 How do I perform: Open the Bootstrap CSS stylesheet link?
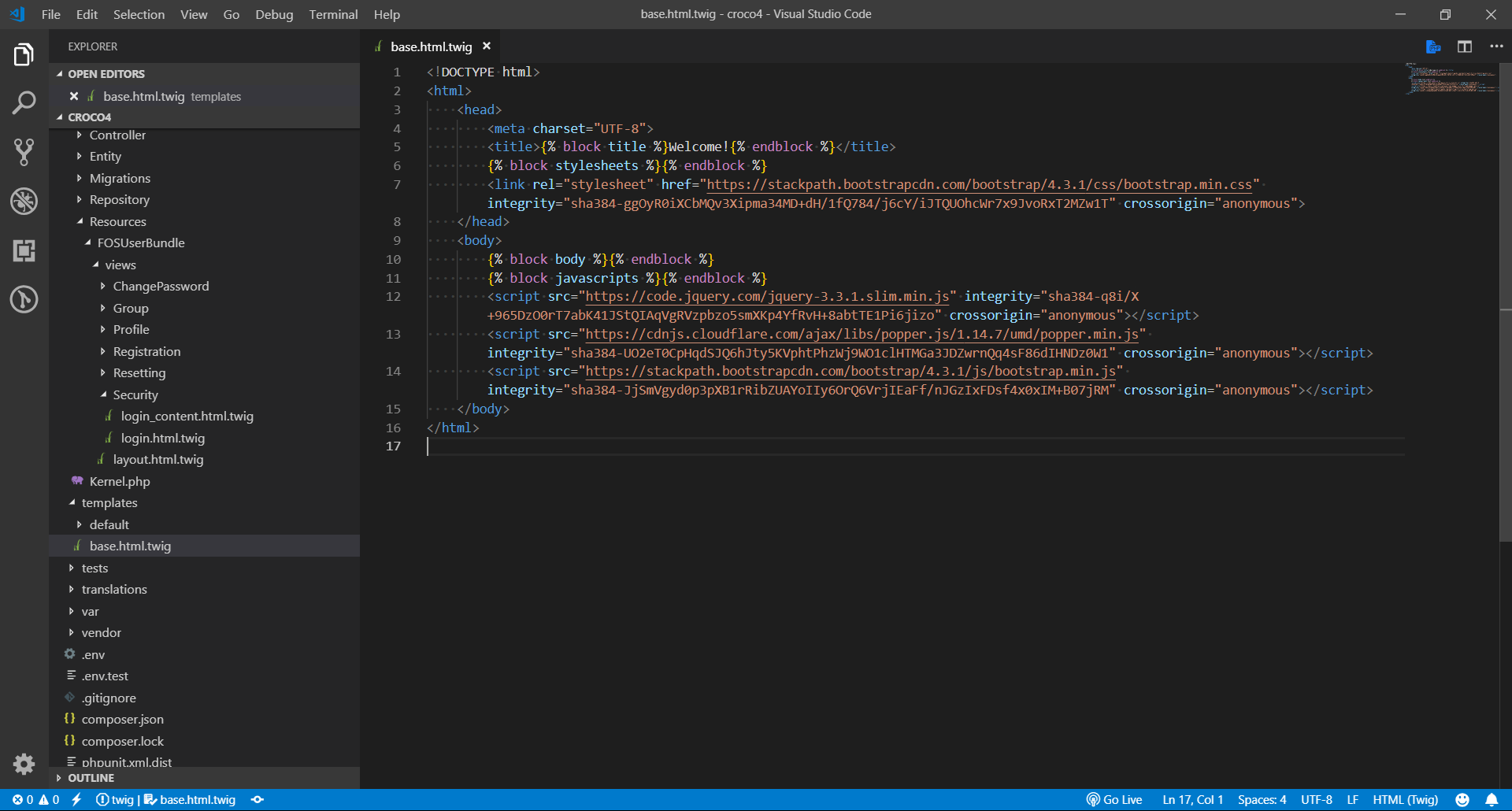coord(979,184)
